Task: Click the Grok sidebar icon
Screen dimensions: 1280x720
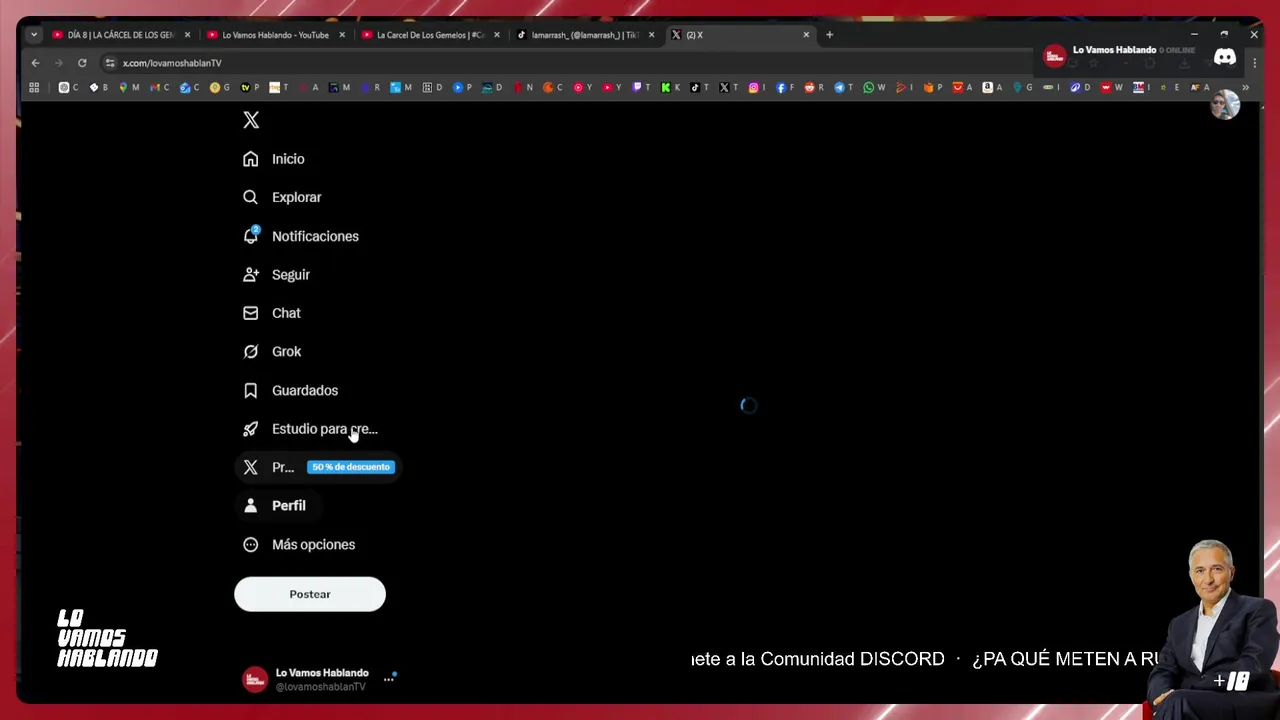Action: click(x=250, y=351)
